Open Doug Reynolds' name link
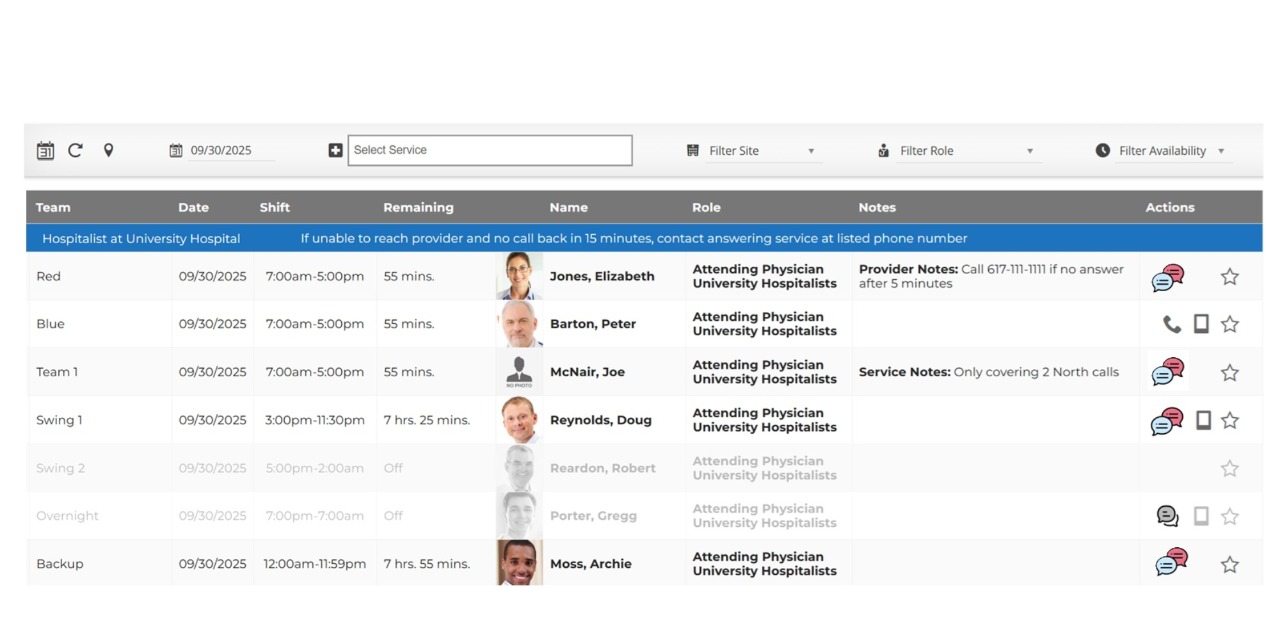 click(600, 420)
